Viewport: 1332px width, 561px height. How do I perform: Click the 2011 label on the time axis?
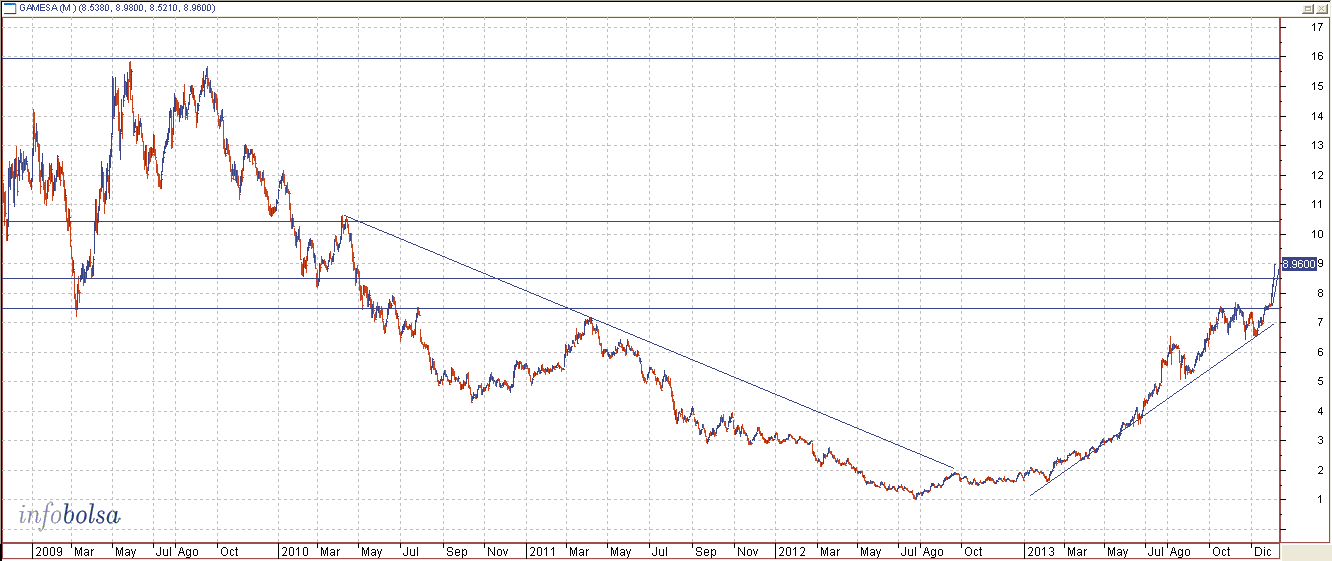click(543, 551)
